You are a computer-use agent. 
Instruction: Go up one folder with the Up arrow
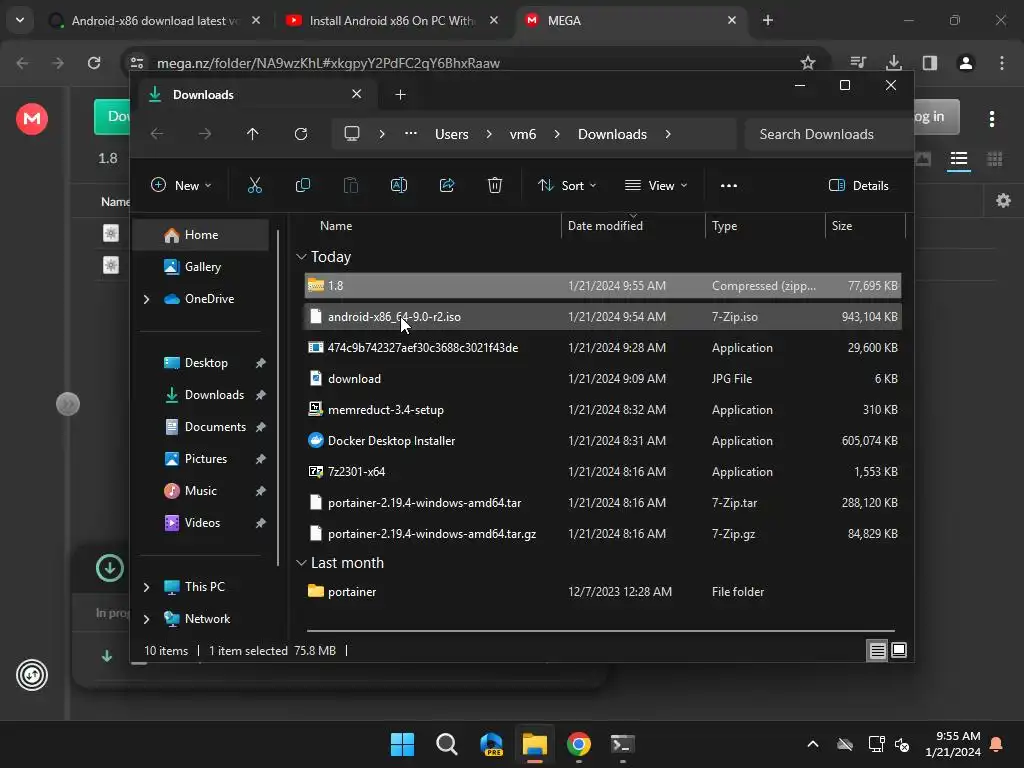pos(253,134)
